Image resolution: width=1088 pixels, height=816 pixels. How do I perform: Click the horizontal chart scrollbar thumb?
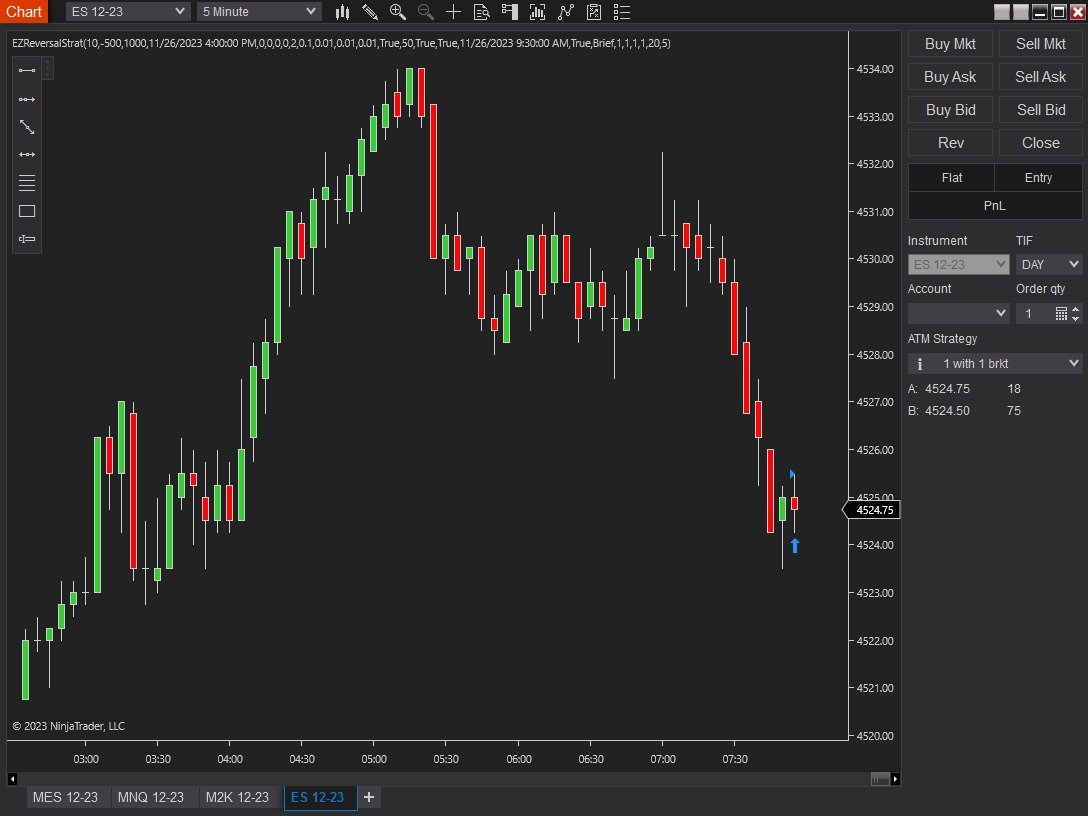point(880,779)
